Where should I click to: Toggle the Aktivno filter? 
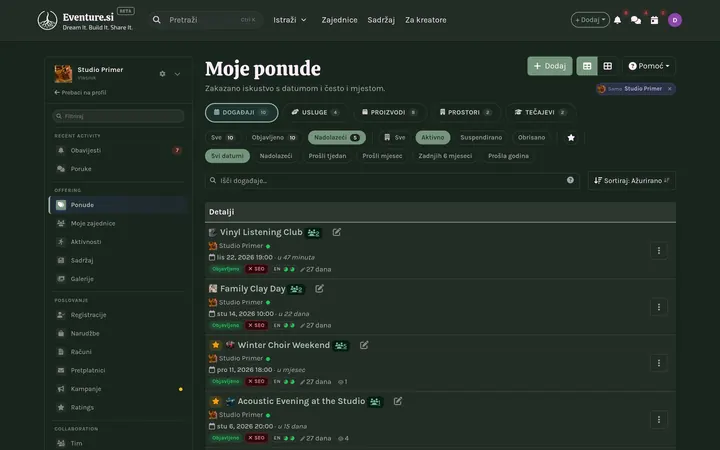[x=433, y=138]
